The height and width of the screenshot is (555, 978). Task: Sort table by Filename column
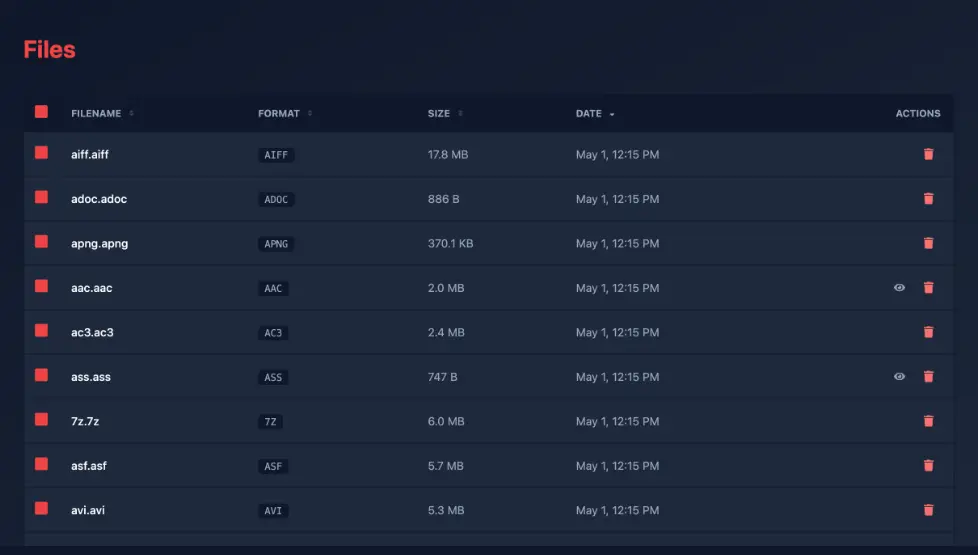point(102,113)
